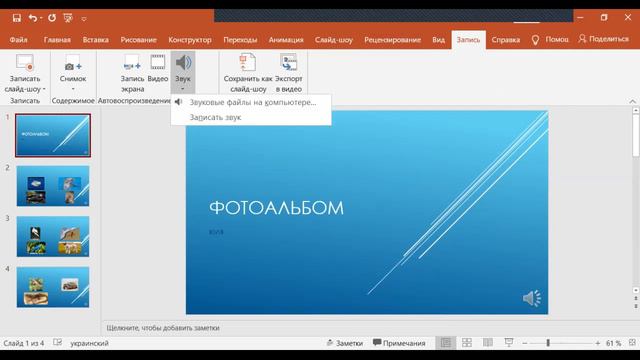The height and width of the screenshot is (360, 640).
Task: Start slideshow from the quick access icon
Action: 68,18
